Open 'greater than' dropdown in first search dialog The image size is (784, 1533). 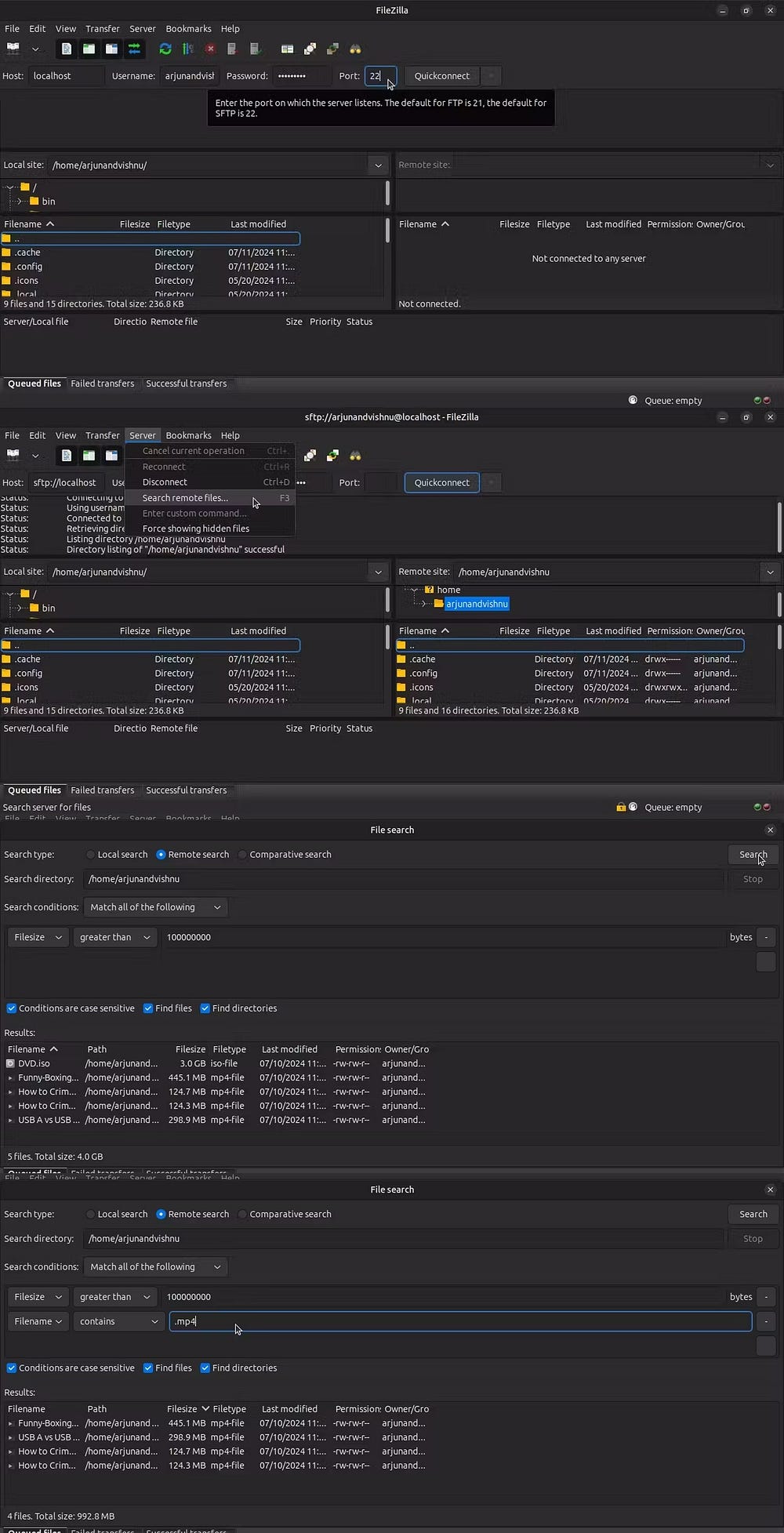tap(114, 937)
